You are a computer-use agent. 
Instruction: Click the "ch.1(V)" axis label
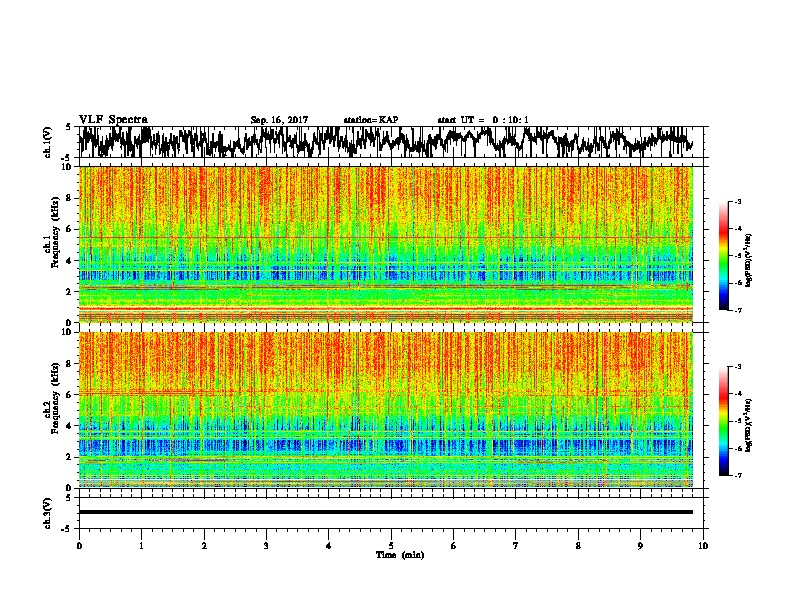click(x=47, y=142)
